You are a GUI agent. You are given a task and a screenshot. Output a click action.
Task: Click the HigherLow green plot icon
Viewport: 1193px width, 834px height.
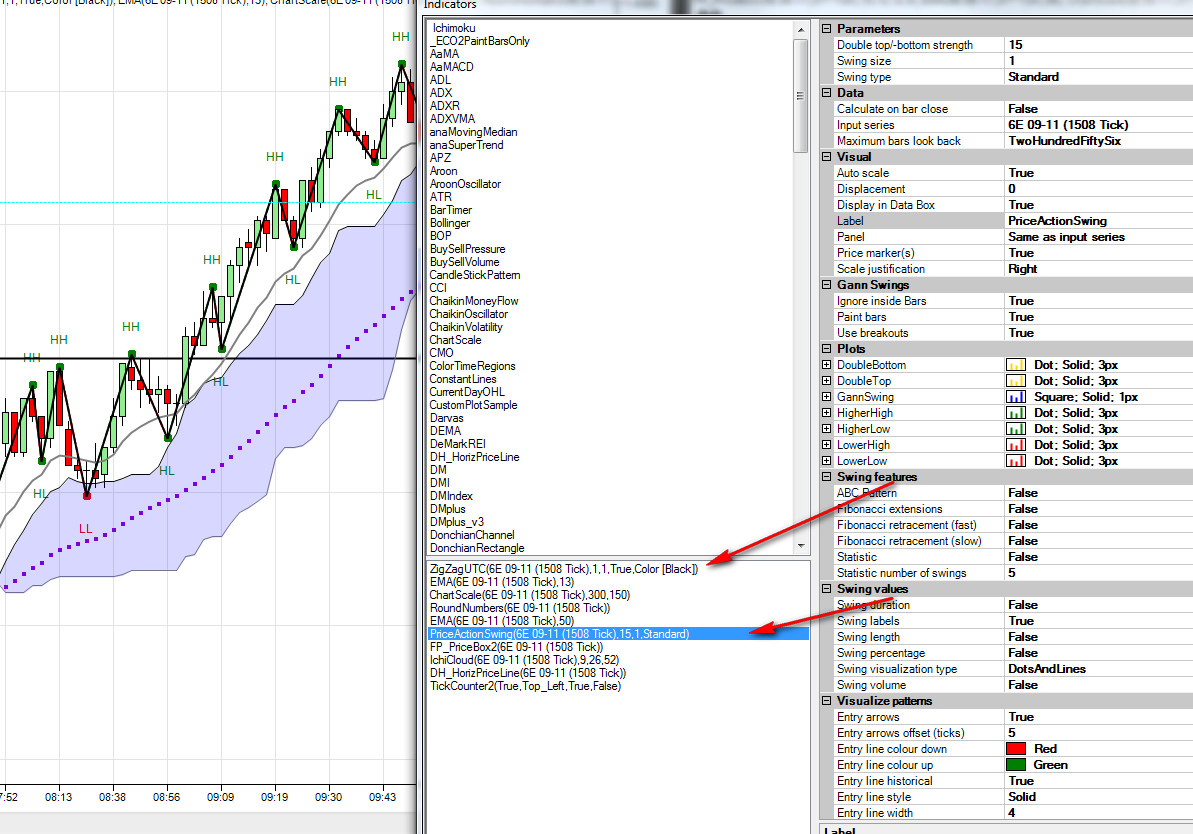tap(1016, 428)
